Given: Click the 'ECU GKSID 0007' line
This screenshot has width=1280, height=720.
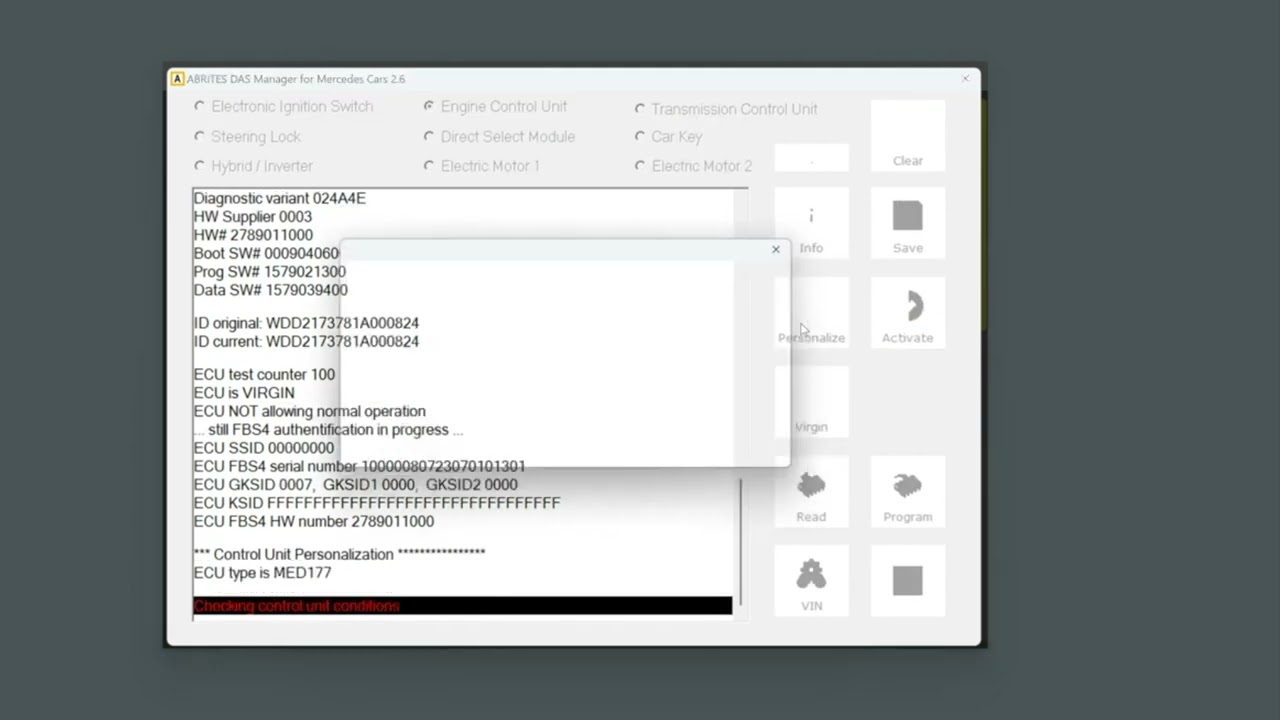Looking at the screenshot, I should (355, 485).
